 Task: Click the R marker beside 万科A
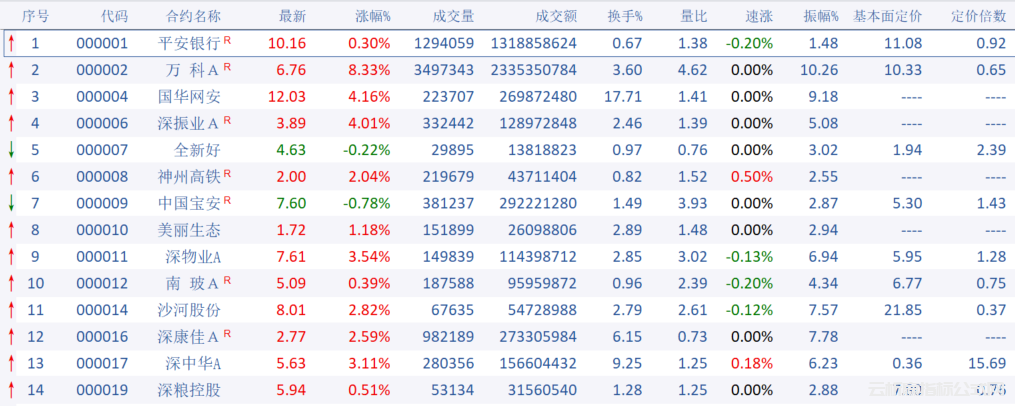(x=227, y=67)
